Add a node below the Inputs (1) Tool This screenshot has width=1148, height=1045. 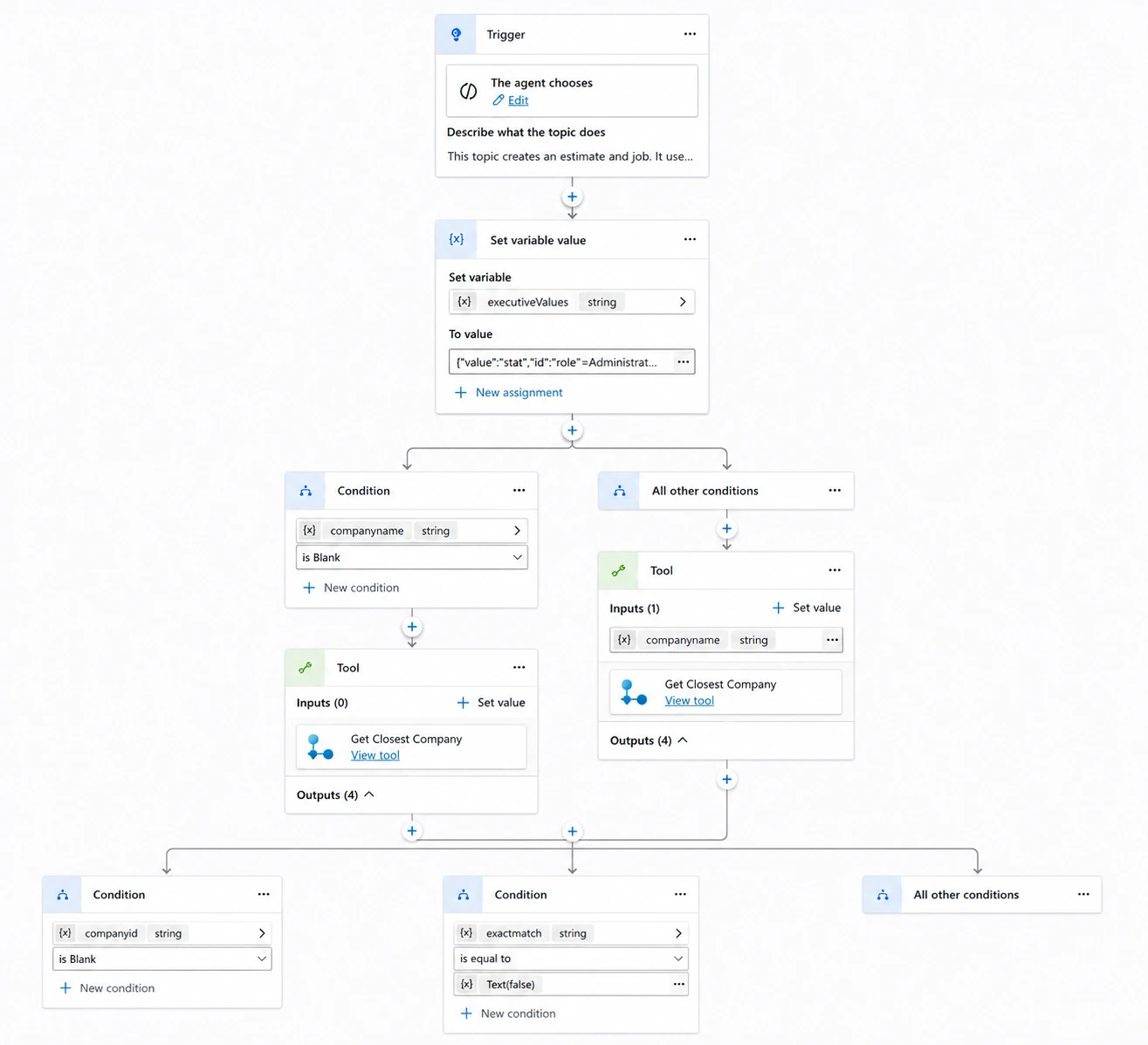point(726,780)
